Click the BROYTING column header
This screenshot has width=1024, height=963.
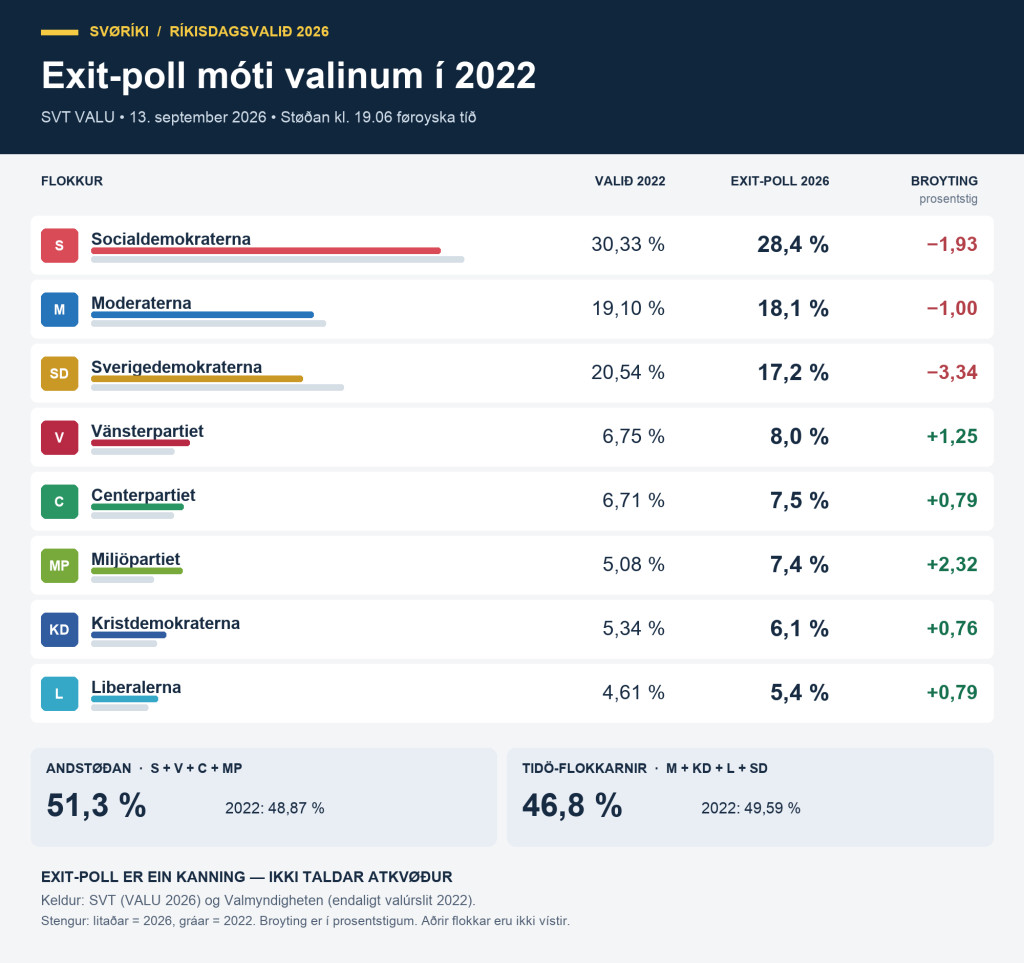(x=944, y=181)
